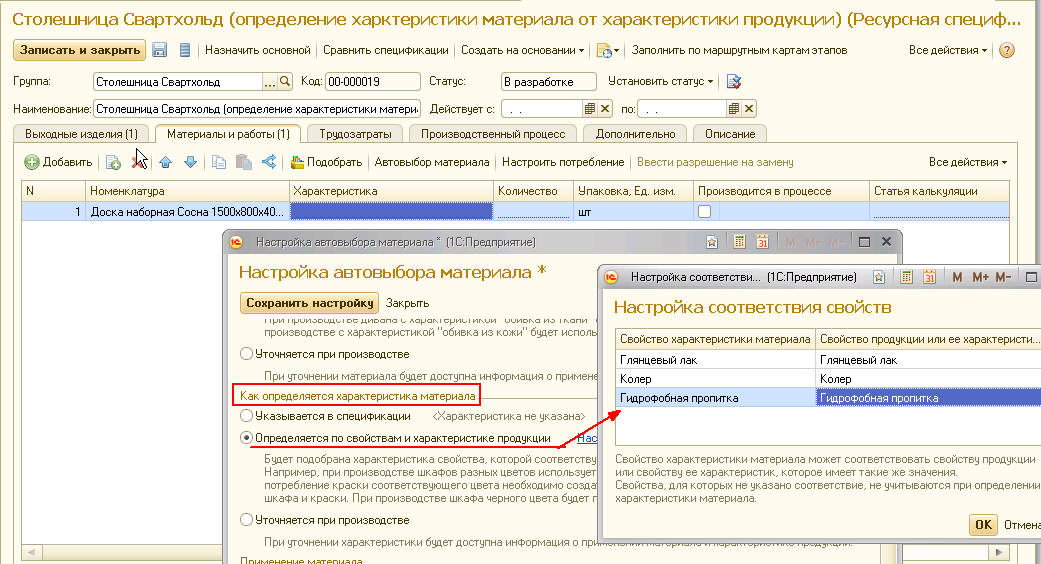Click the save floppy disk icon
This screenshot has width=1041, height=564.
click(159, 50)
